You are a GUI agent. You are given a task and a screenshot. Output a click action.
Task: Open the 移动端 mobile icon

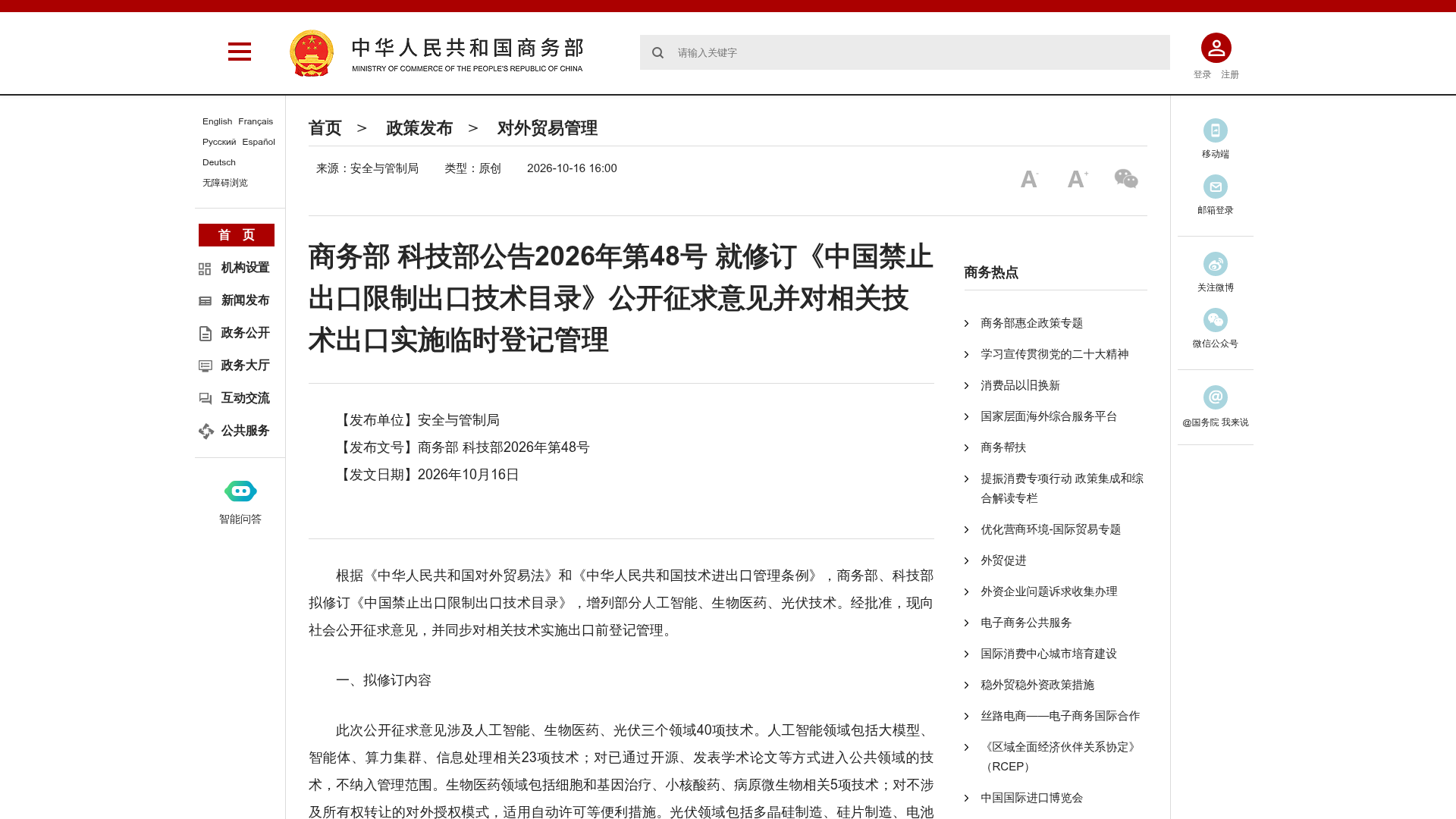pos(1216,130)
